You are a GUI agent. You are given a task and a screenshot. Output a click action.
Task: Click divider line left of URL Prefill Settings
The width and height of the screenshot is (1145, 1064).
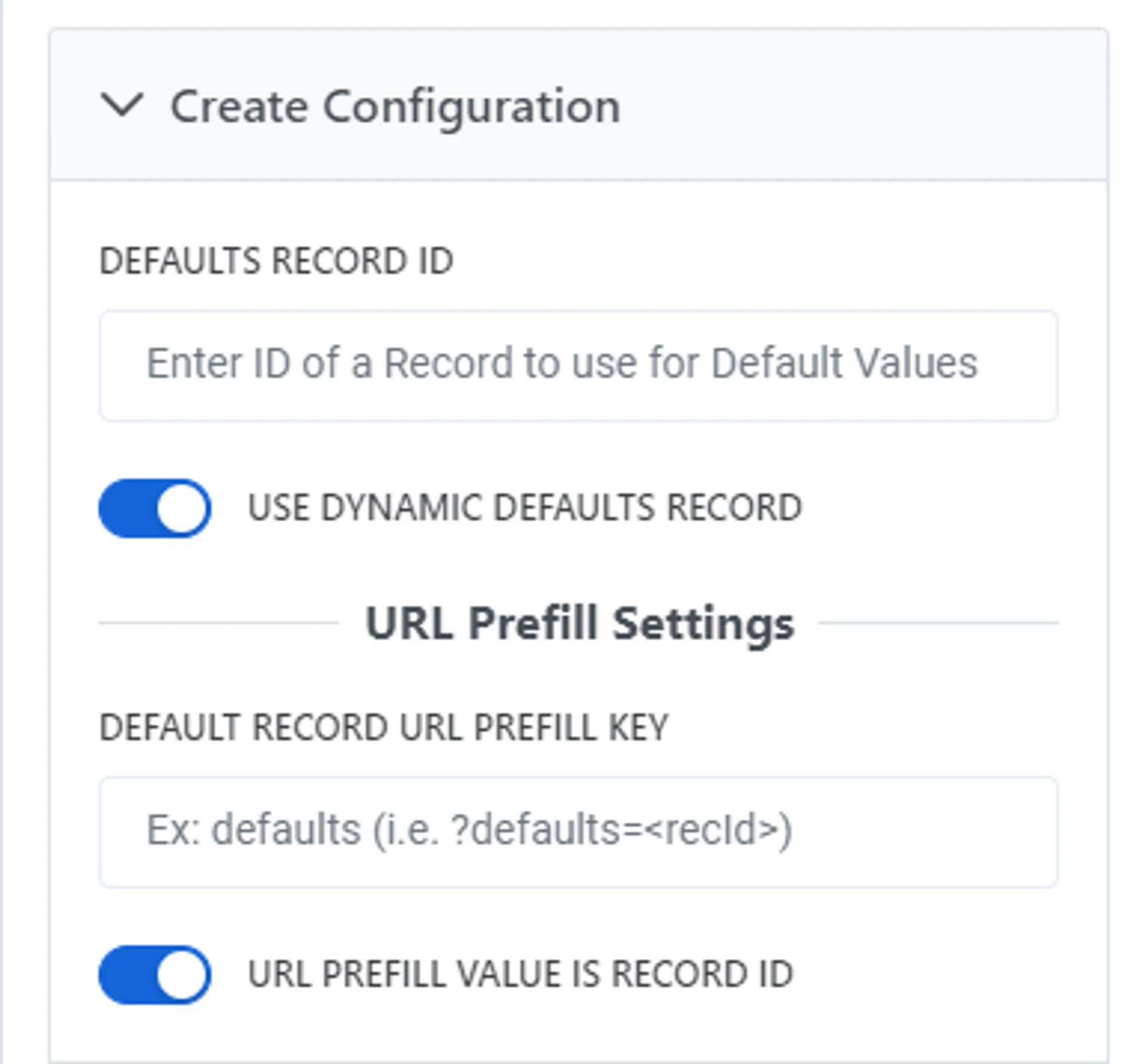218,623
